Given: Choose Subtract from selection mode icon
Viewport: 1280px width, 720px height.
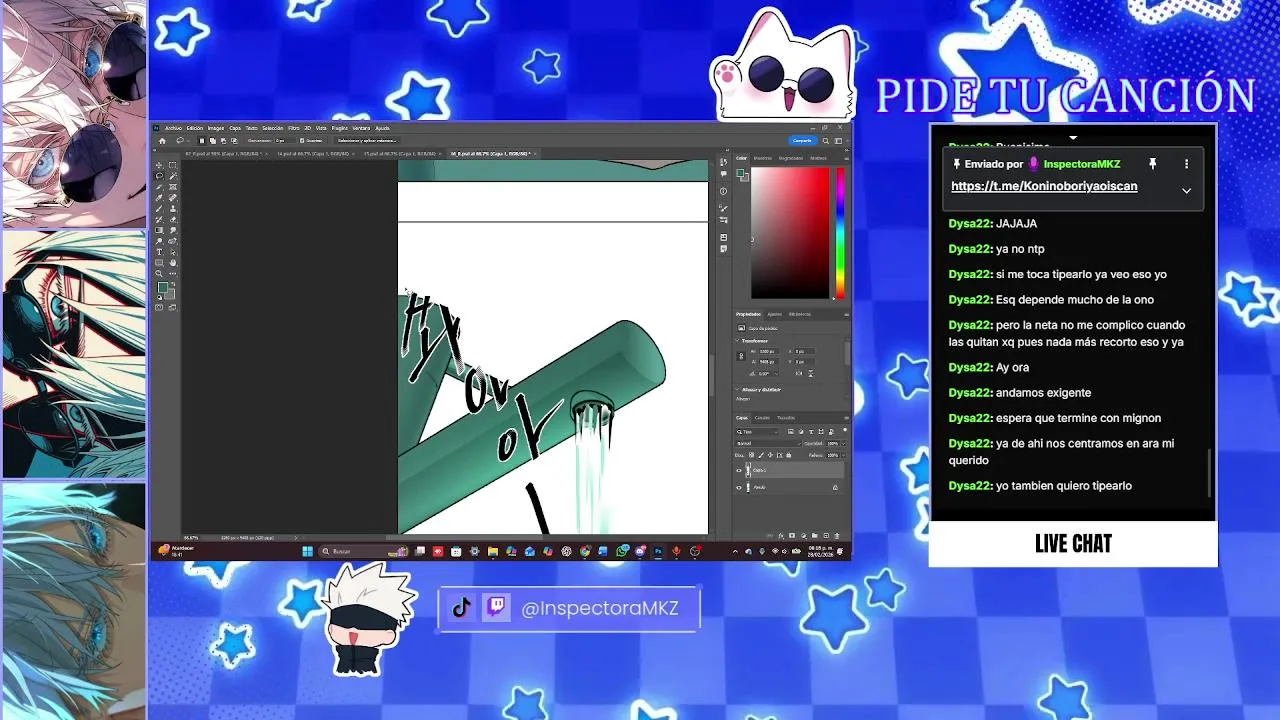Looking at the screenshot, I should pyautogui.click(x=224, y=141).
